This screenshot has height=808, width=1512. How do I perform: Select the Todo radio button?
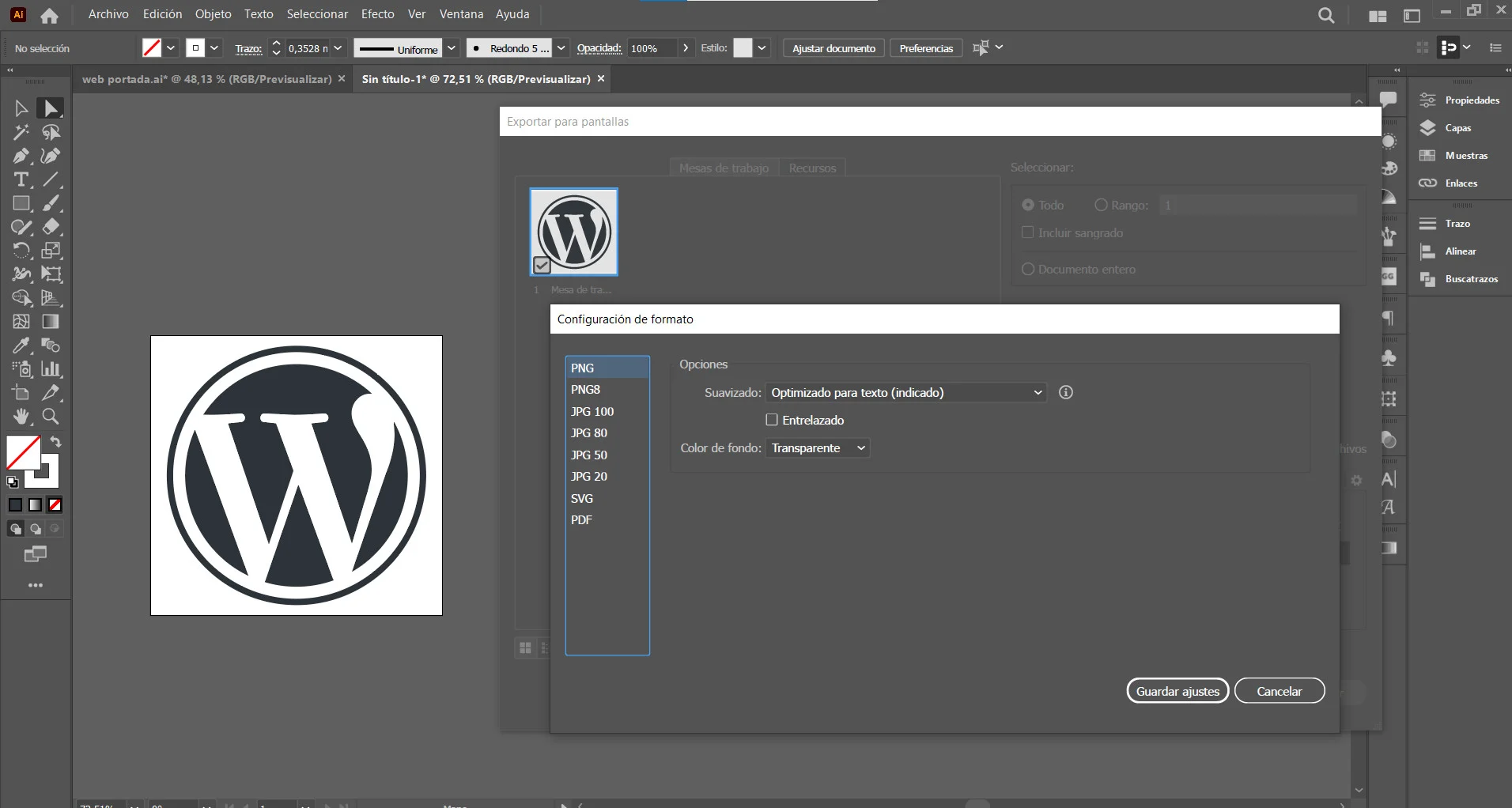pyautogui.click(x=1028, y=205)
